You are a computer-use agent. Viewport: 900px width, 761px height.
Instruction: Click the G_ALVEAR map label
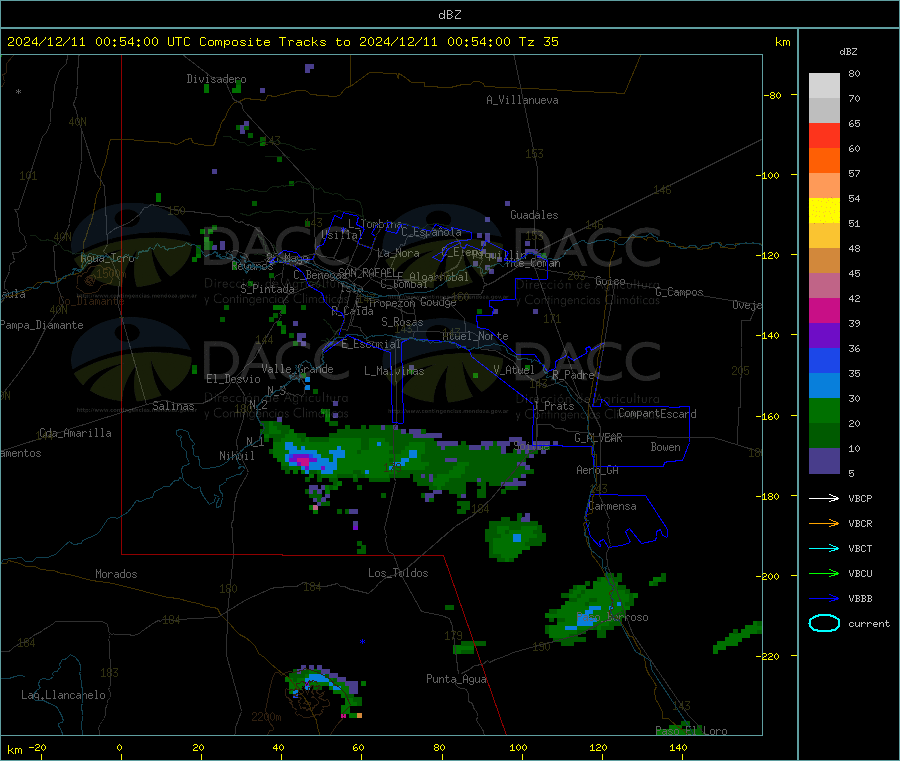(598, 438)
